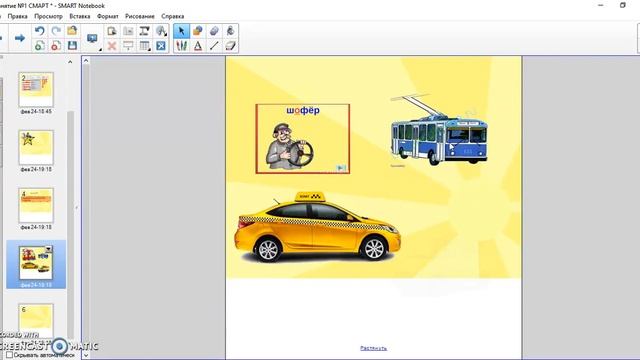Image resolution: width=640 pixels, height=360 pixels.
Task: Select the driver with steering wheel picture
Action: click(x=289, y=146)
